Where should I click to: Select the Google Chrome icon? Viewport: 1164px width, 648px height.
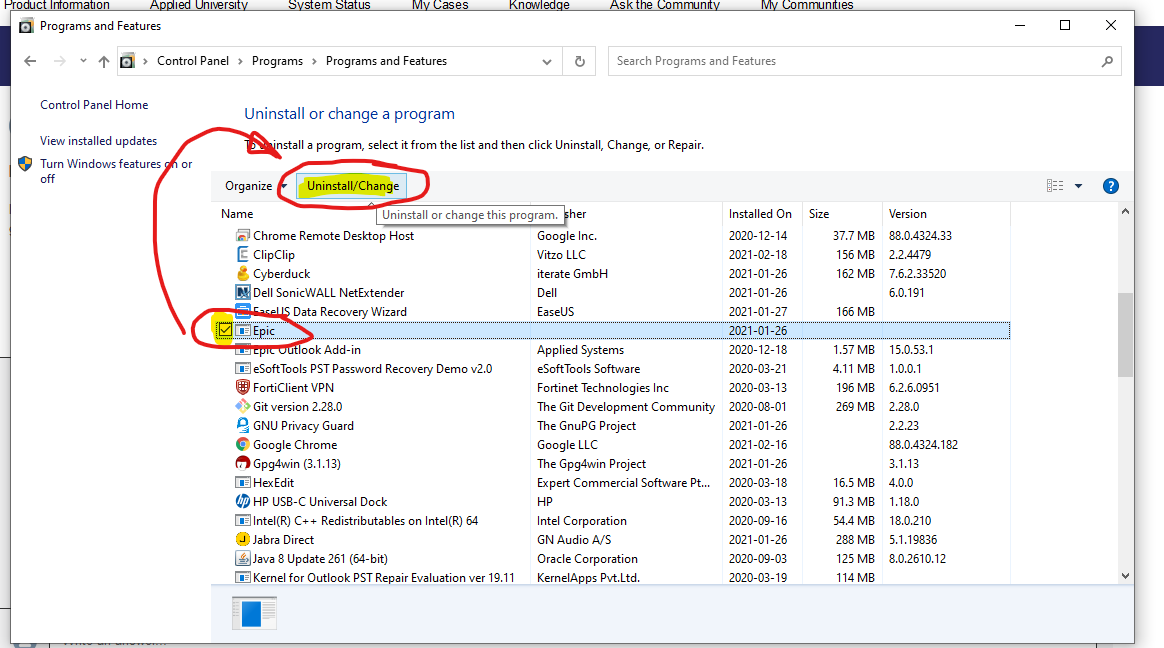pos(243,445)
